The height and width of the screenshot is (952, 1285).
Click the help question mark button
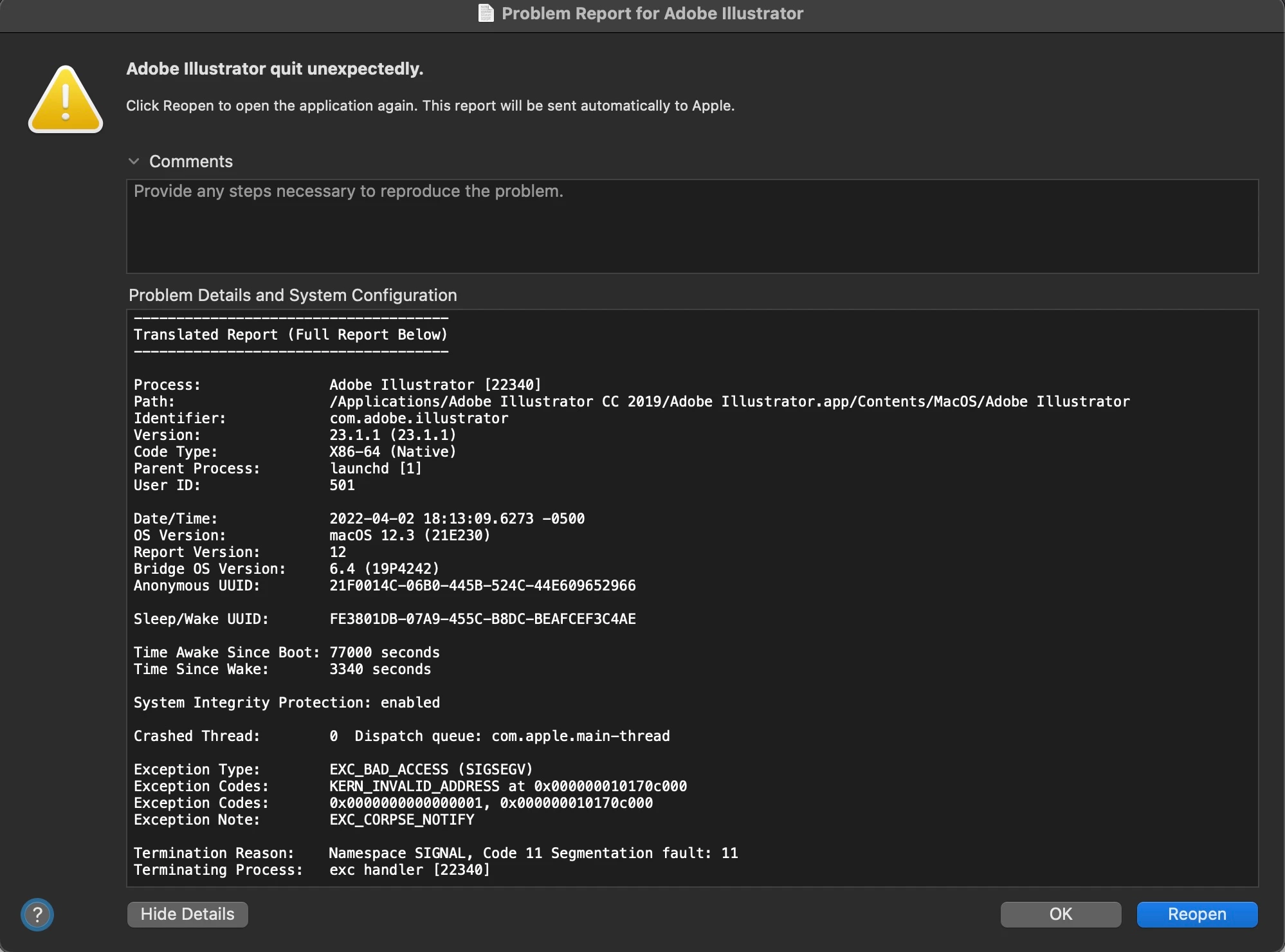pos(37,914)
